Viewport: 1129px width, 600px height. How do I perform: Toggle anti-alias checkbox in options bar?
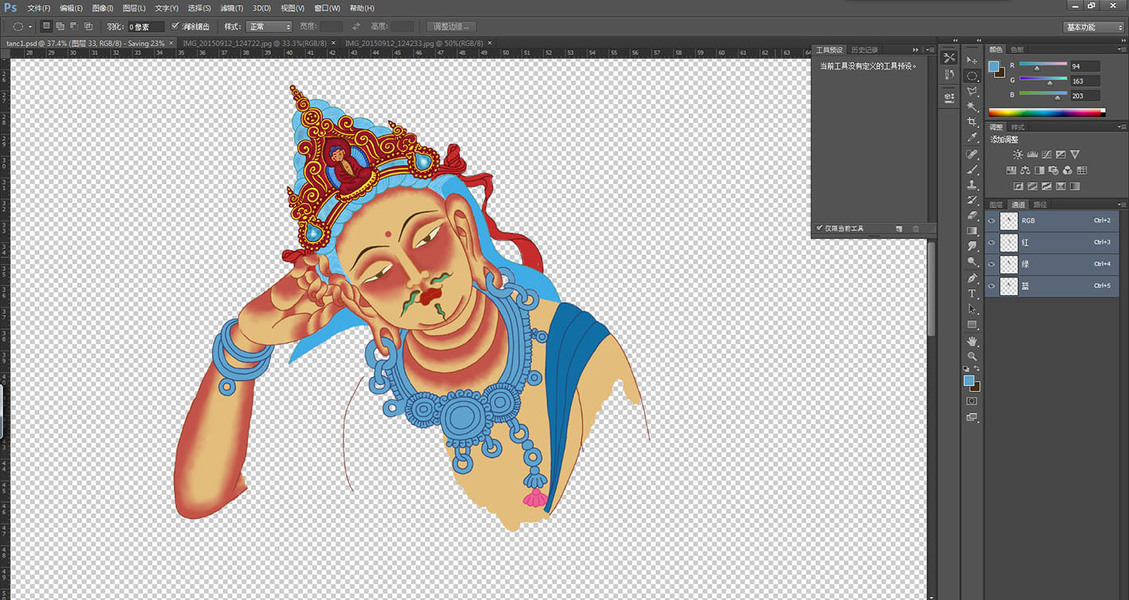pyautogui.click(x=175, y=27)
